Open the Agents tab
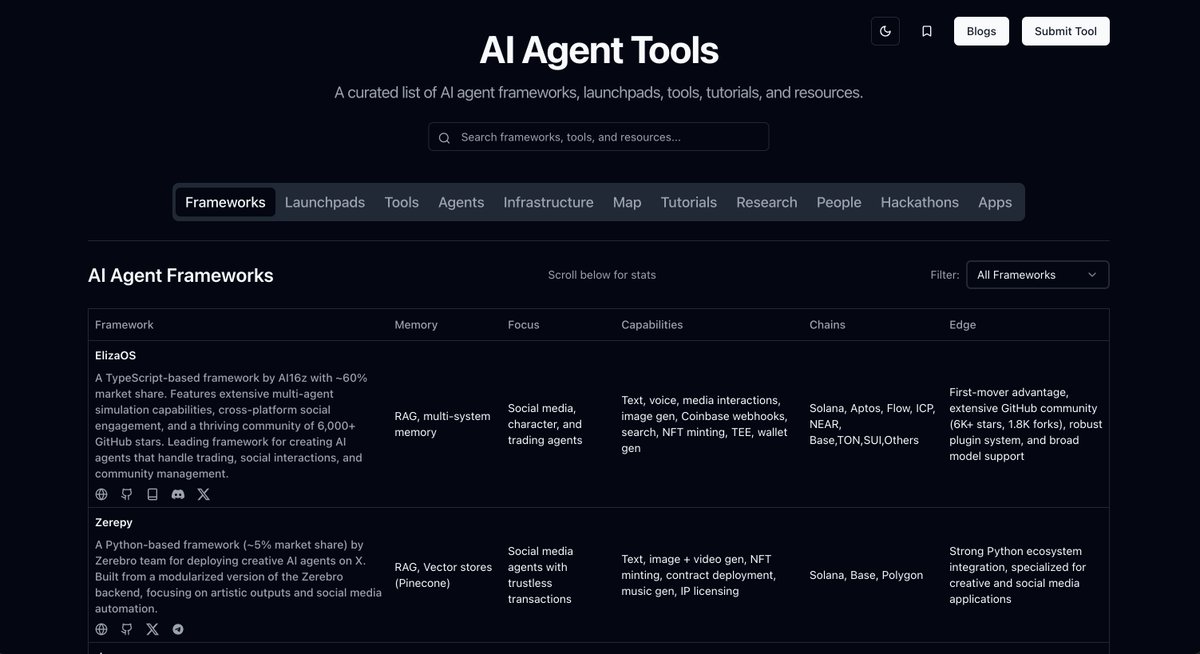1200x654 pixels. tap(461, 202)
